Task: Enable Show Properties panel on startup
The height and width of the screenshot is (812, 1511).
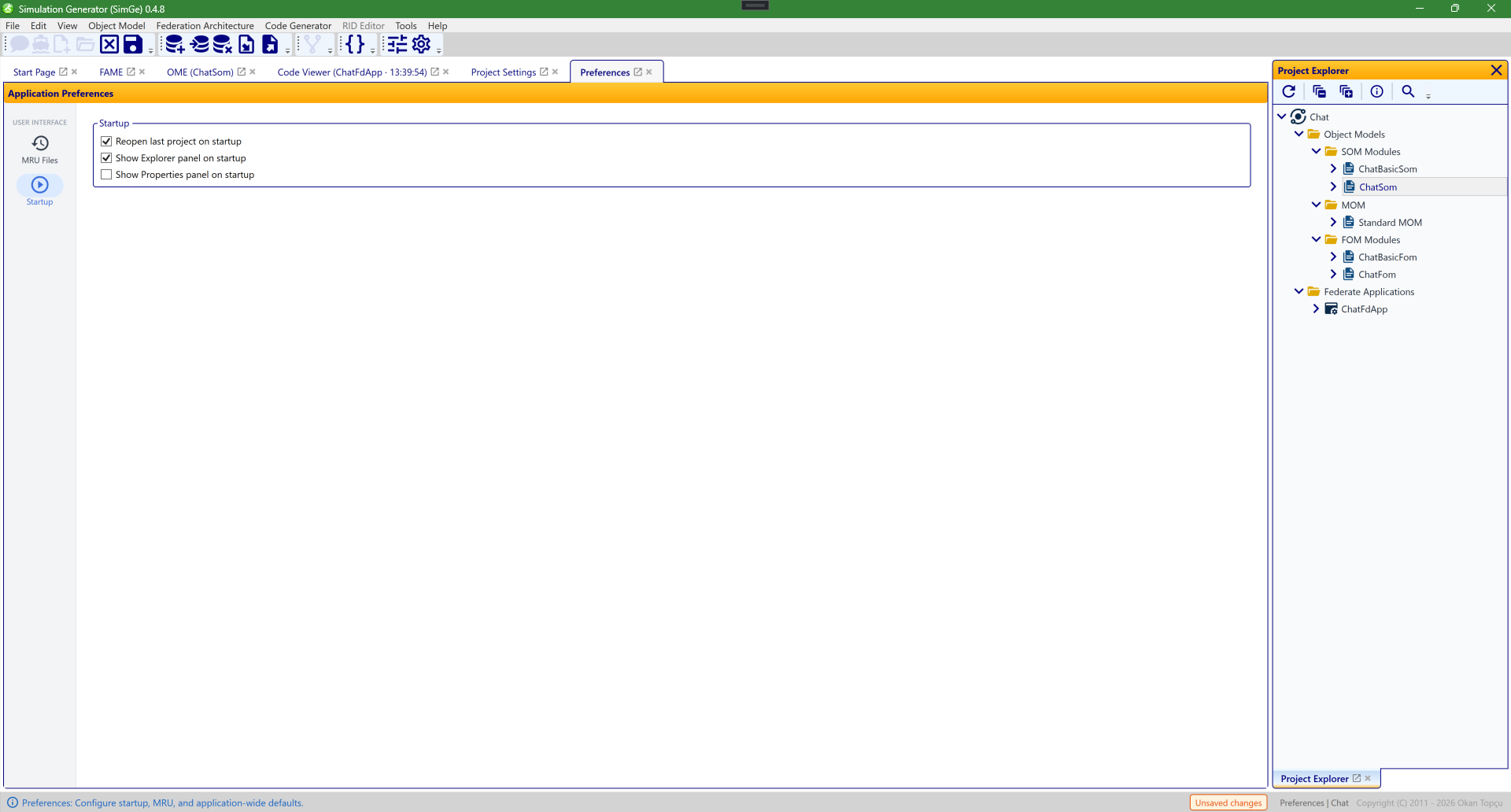Action: coord(106,175)
